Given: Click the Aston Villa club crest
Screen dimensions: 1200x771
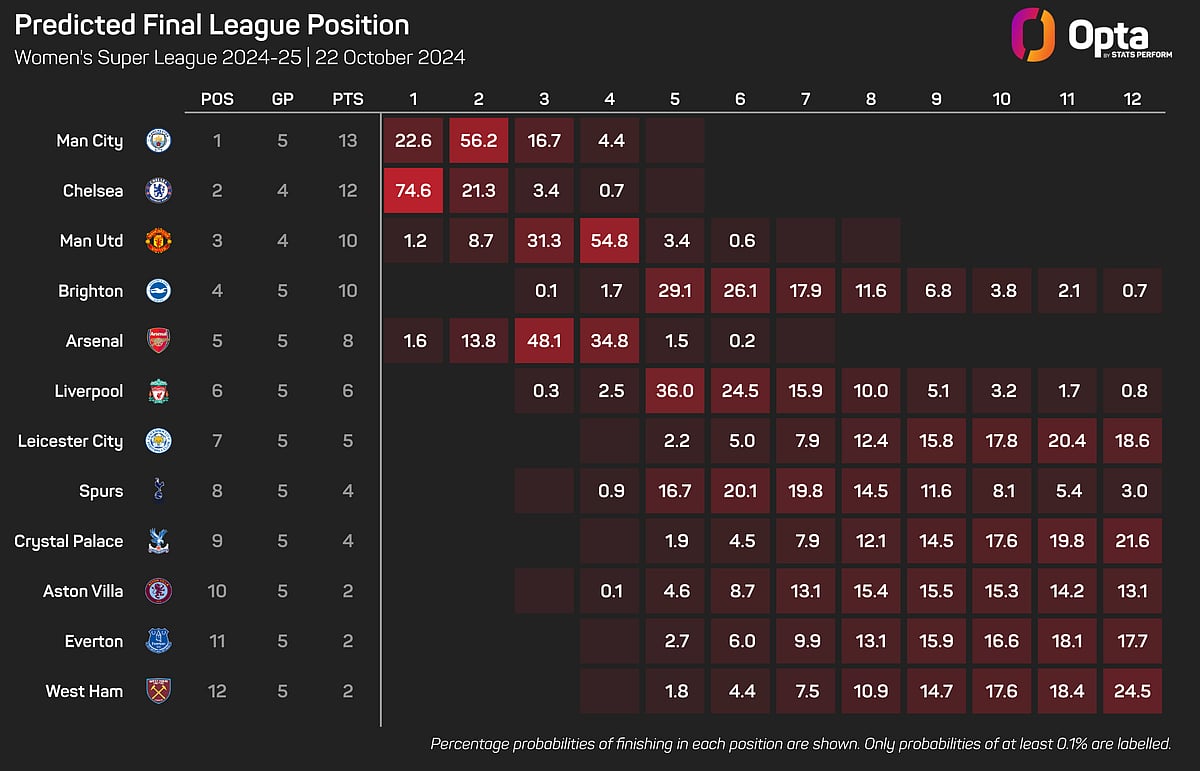Looking at the screenshot, I should (x=159, y=591).
